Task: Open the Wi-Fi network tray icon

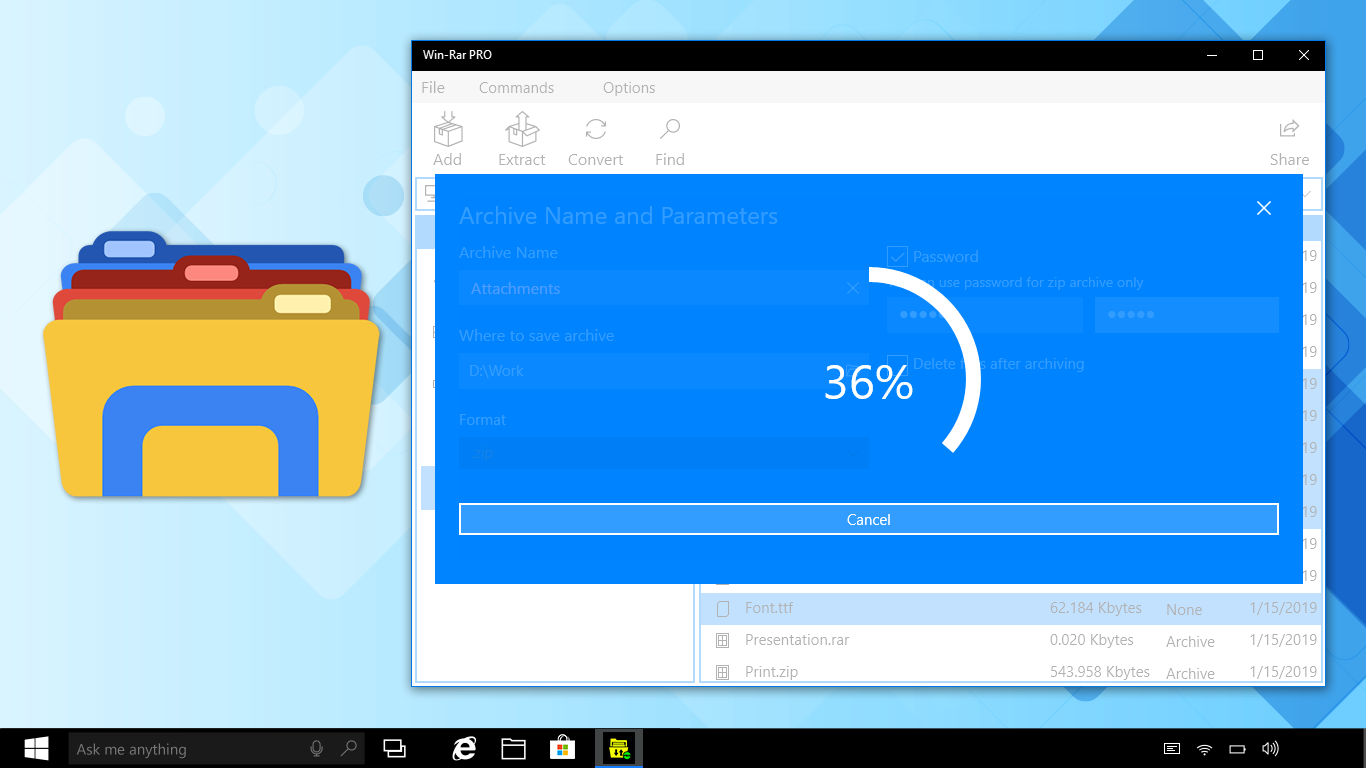Action: 1205,748
